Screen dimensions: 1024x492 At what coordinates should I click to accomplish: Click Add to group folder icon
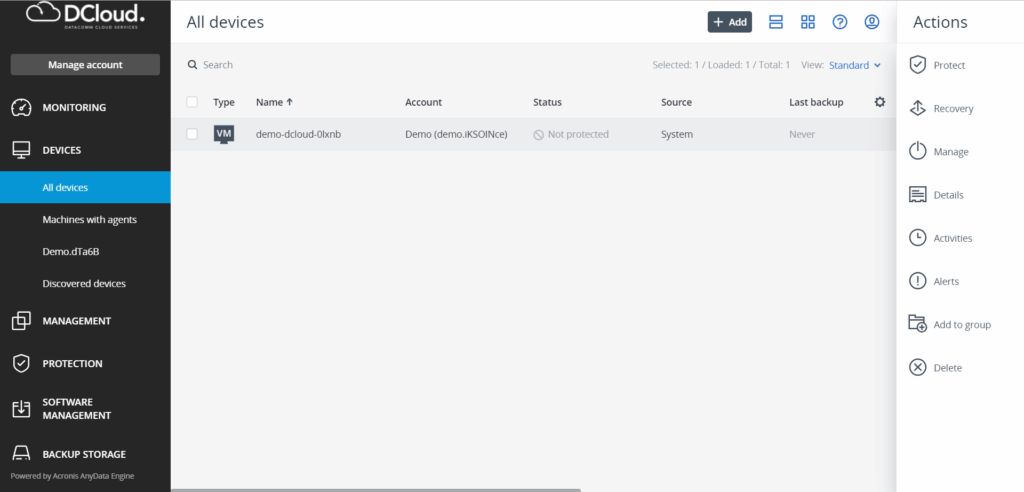pyautogui.click(x=917, y=324)
